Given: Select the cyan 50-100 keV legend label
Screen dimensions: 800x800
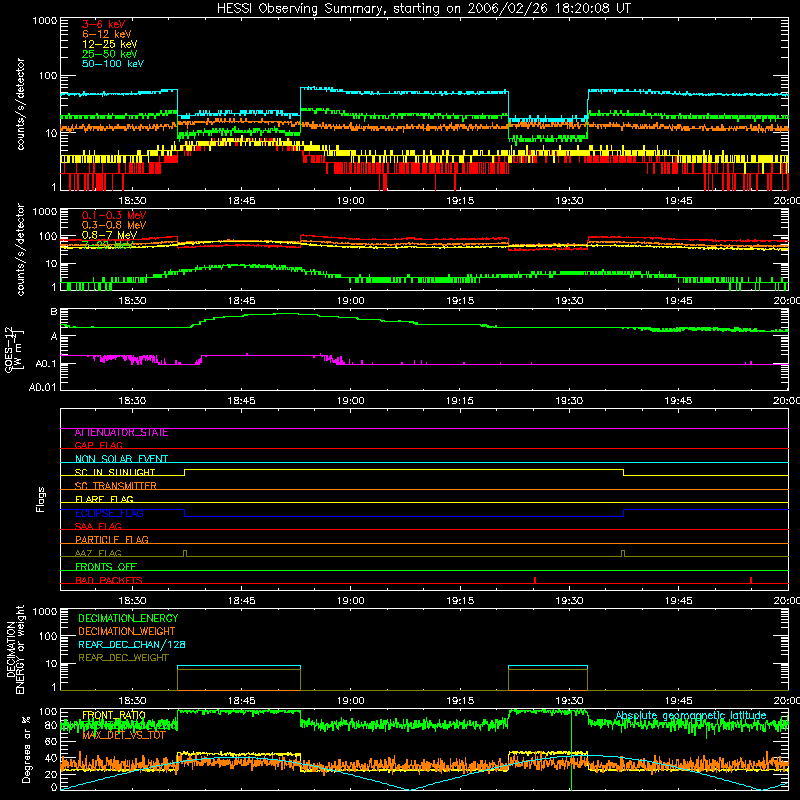Looking at the screenshot, I should coord(113,63).
